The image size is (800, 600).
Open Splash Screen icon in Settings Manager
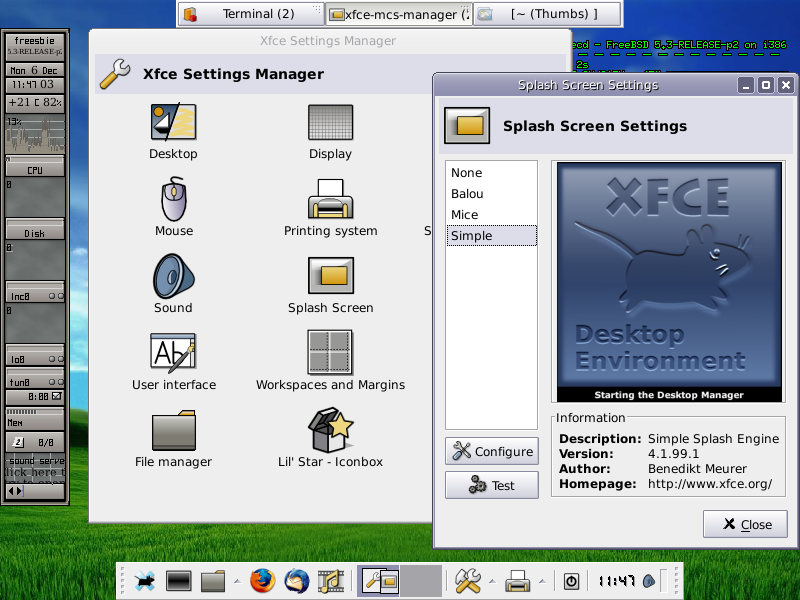(x=331, y=276)
